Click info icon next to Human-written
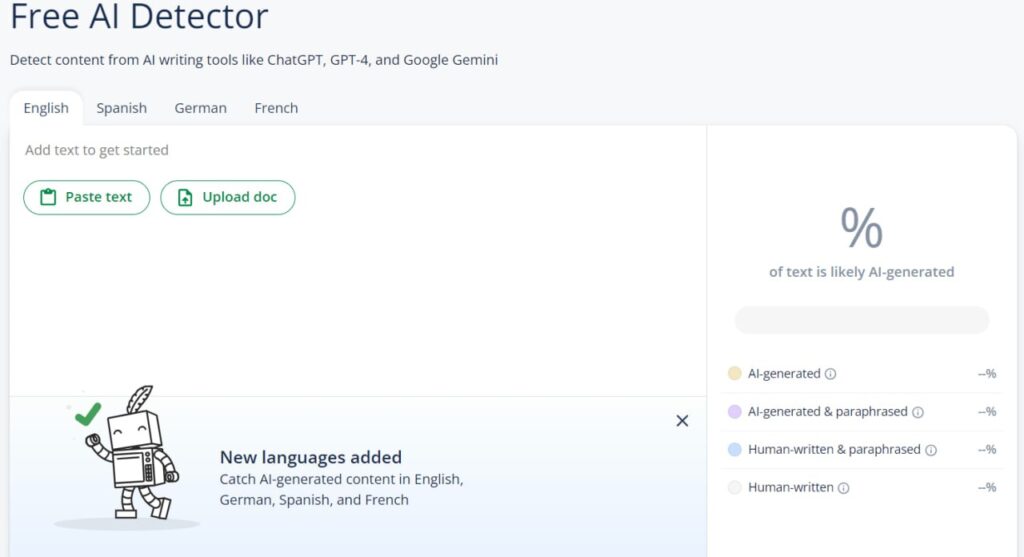 pyautogui.click(x=843, y=488)
